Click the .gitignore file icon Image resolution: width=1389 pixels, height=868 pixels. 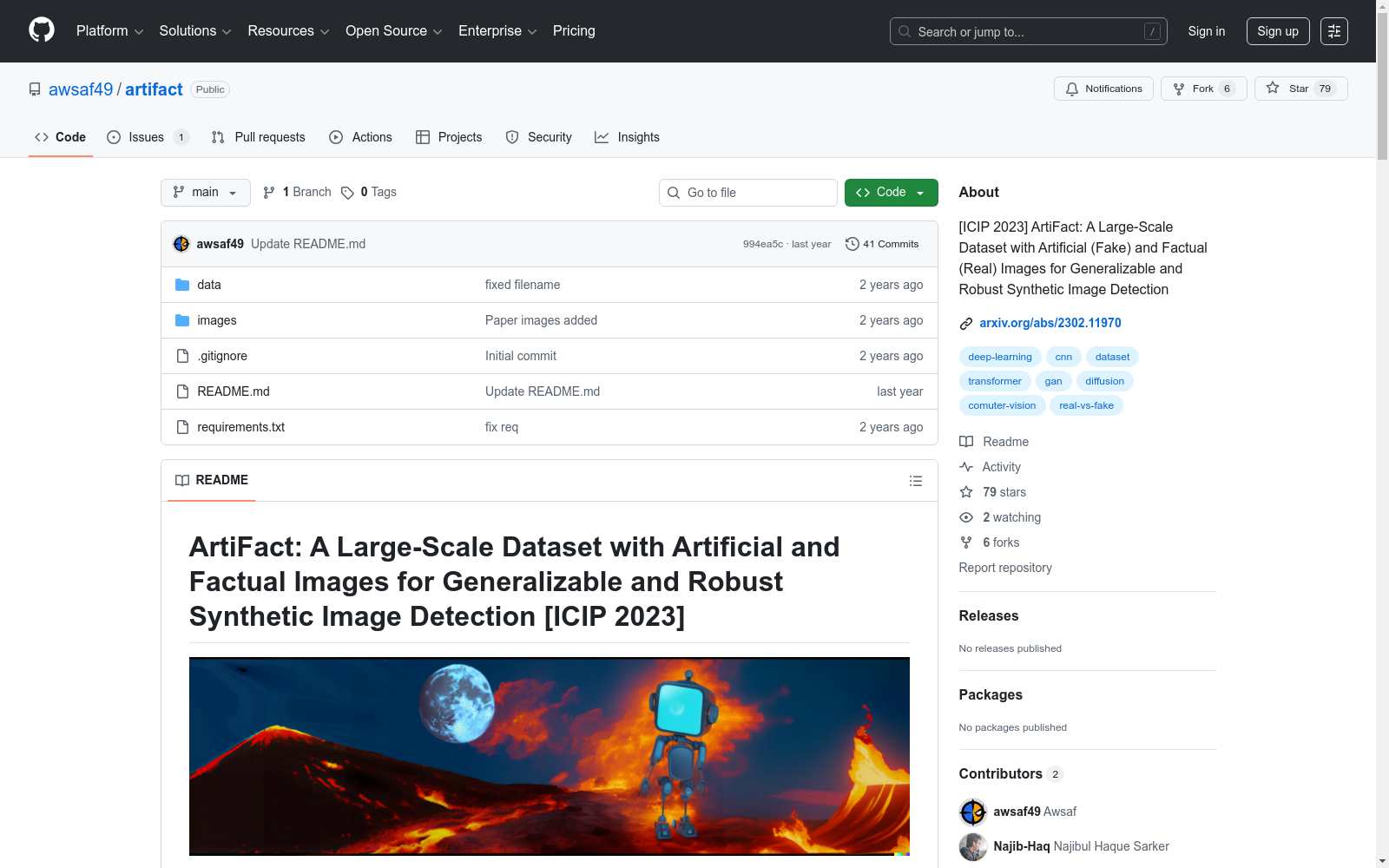182,356
